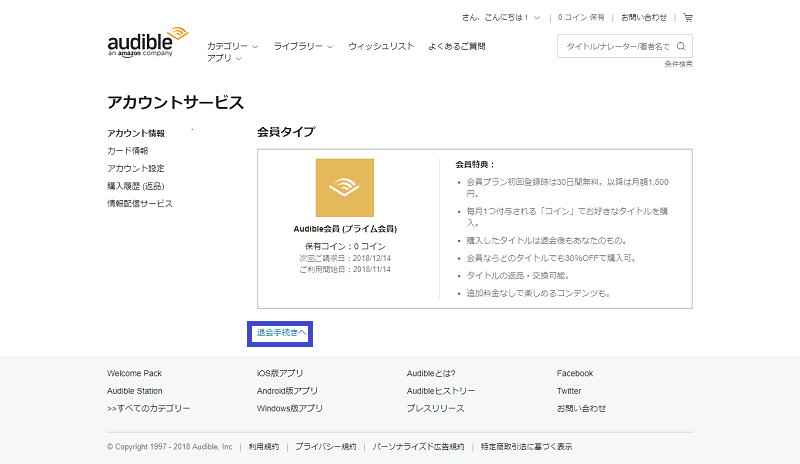Click the 追加料金なしで楽しめるコンテンツも。 bullet
The image size is (800, 464).
[x=539, y=293]
